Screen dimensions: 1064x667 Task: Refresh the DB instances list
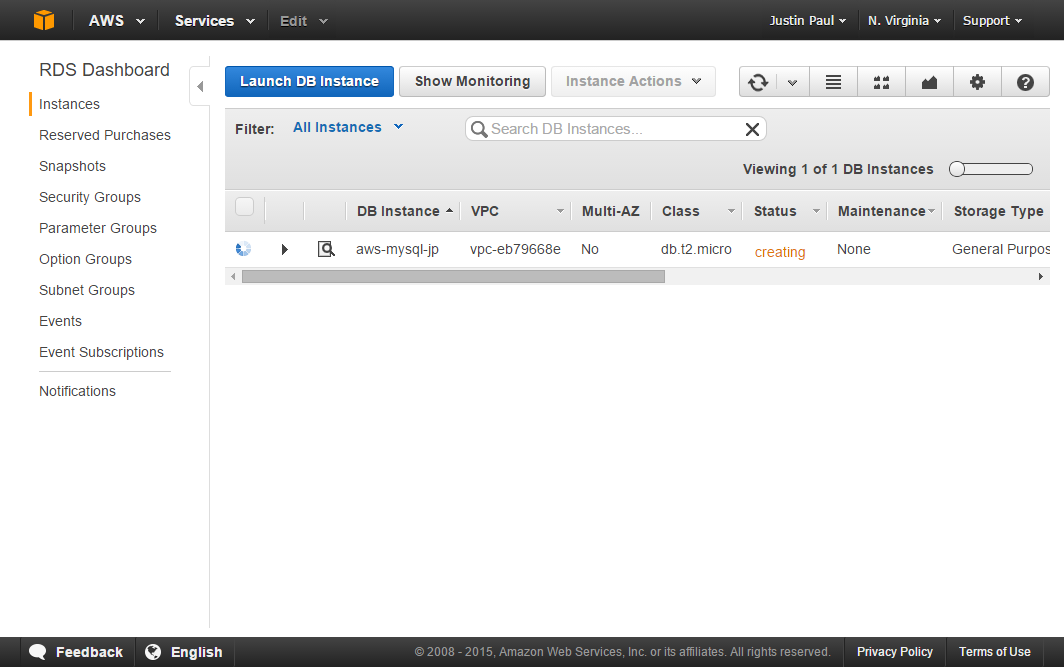[x=758, y=82]
